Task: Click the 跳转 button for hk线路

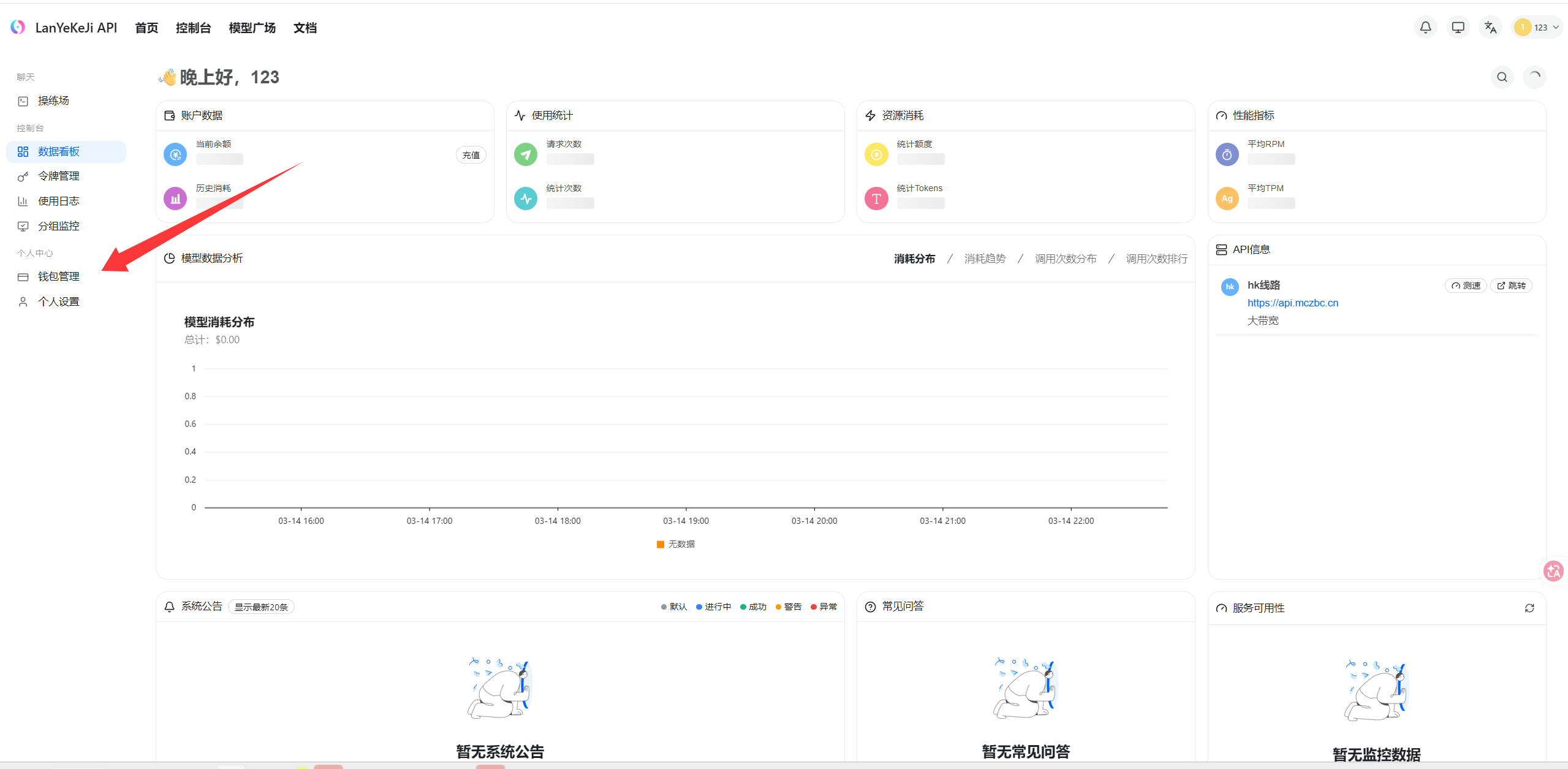Action: tap(1511, 286)
